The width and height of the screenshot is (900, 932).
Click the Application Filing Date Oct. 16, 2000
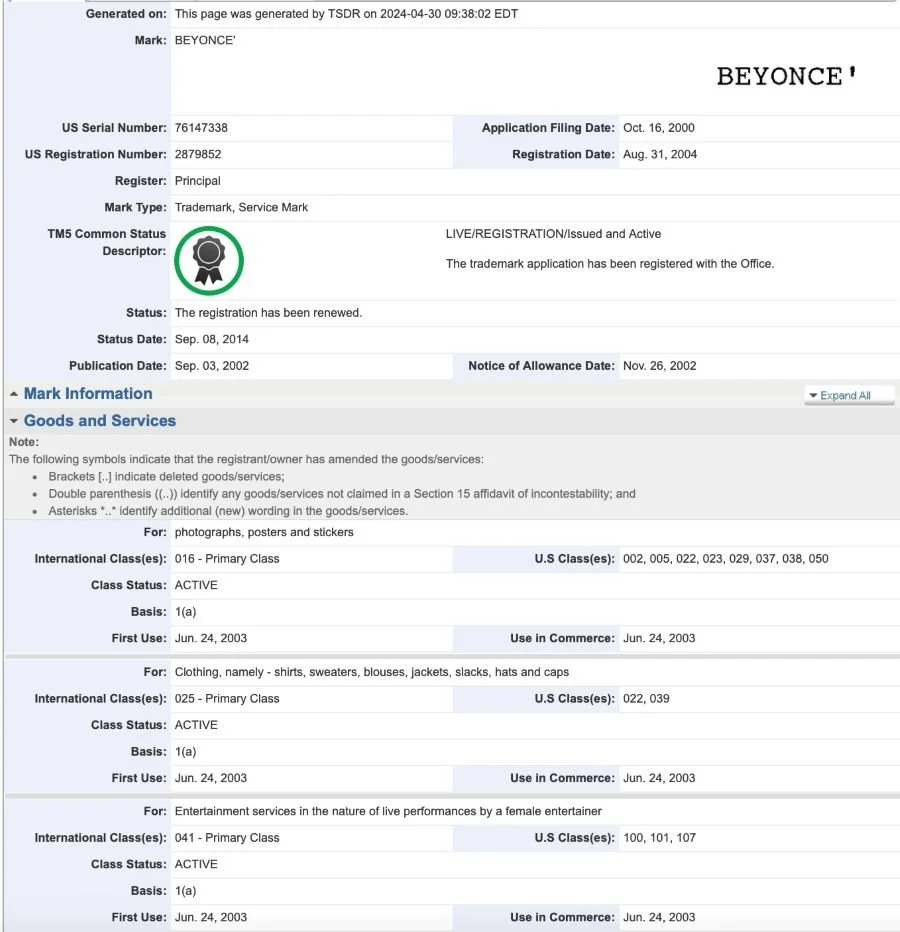659,127
